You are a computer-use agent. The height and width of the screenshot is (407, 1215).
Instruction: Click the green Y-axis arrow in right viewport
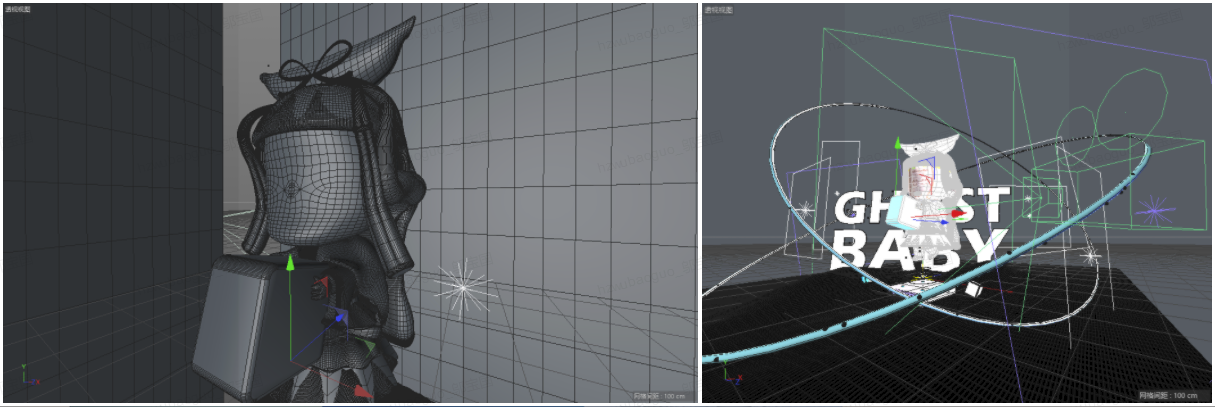coord(897,145)
